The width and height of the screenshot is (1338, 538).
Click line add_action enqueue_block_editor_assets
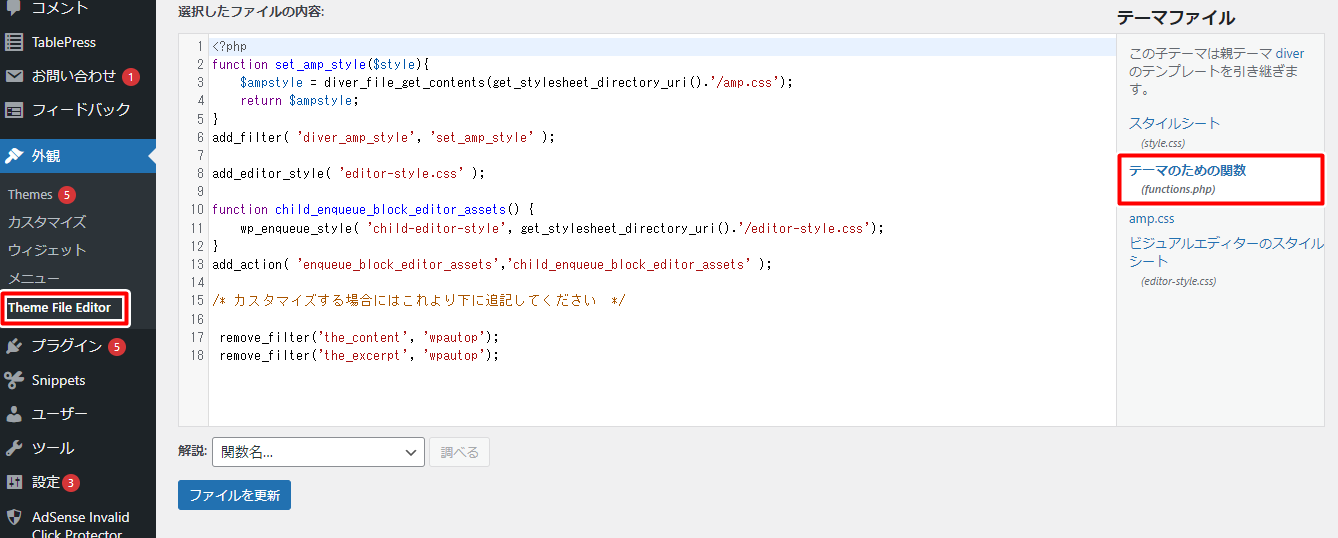(x=492, y=264)
